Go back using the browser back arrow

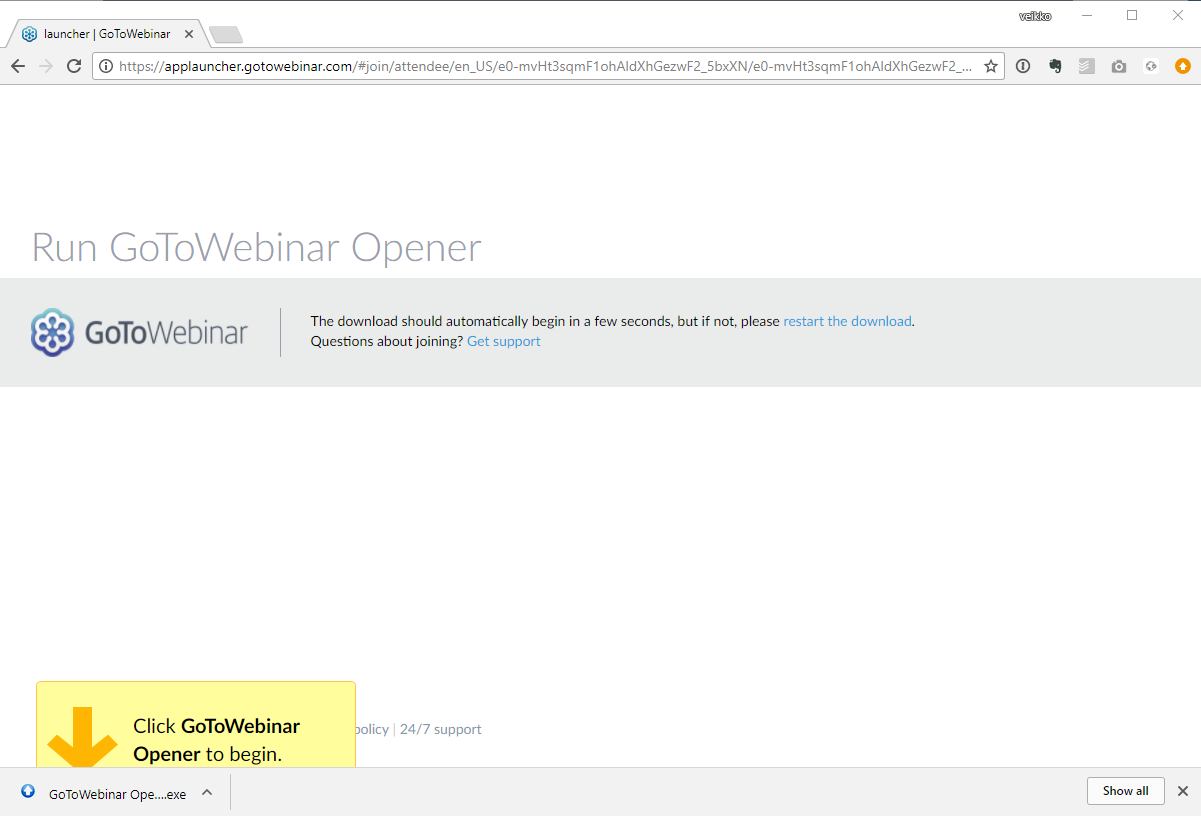17,66
